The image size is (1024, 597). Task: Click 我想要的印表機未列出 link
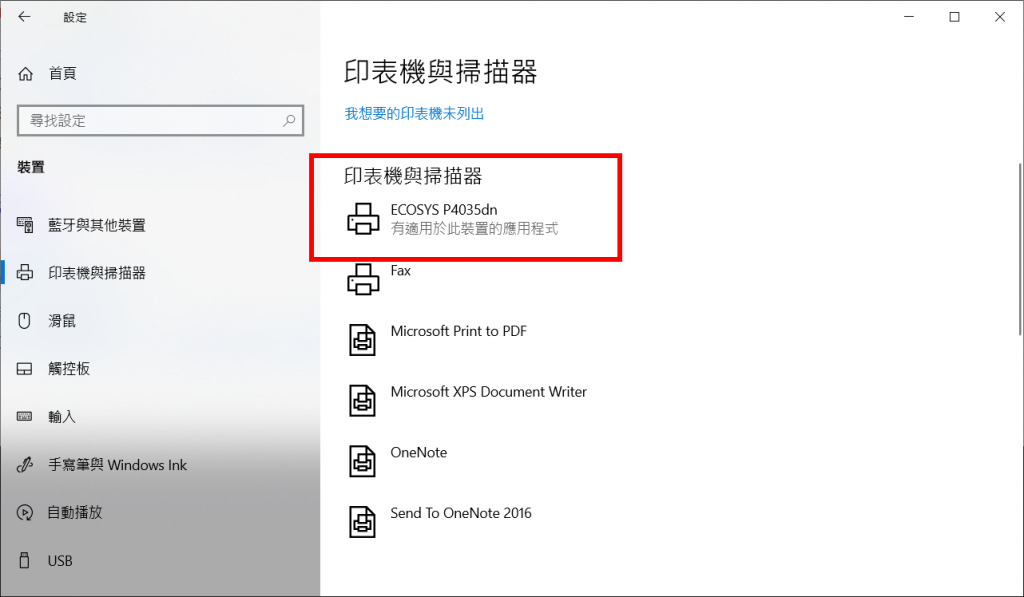(414, 114)
